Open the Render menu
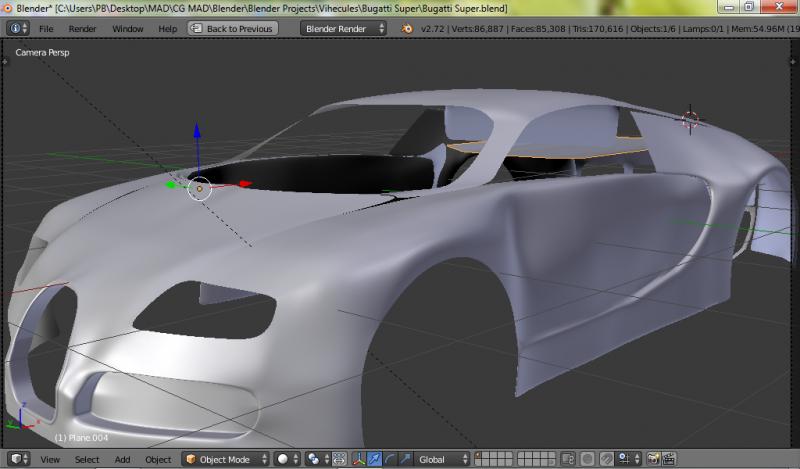Screen dimensions: 800x469 tap(82, 28)
